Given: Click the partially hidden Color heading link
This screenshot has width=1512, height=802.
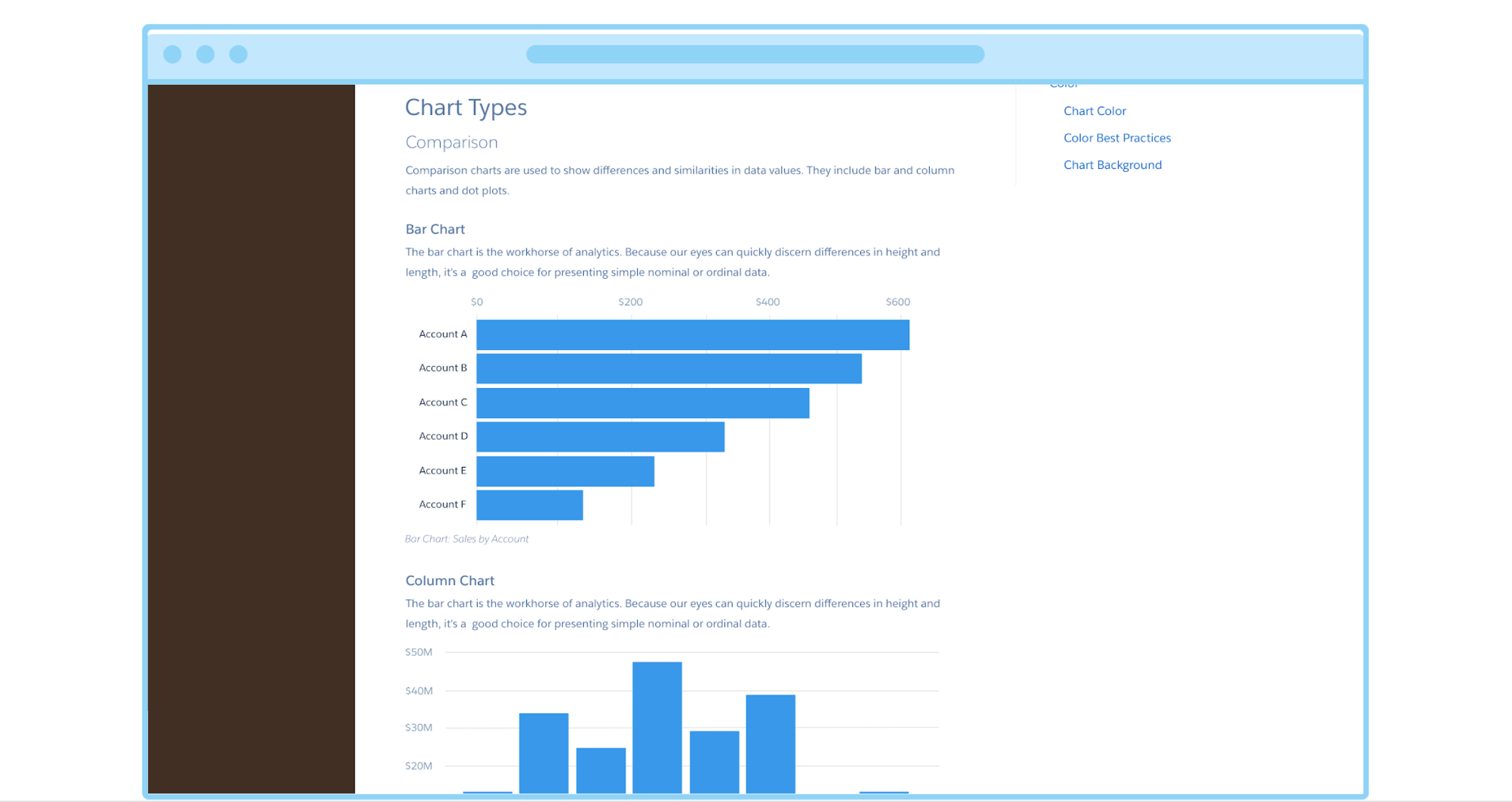Looking at the screenshot, I should (1063, 85).
